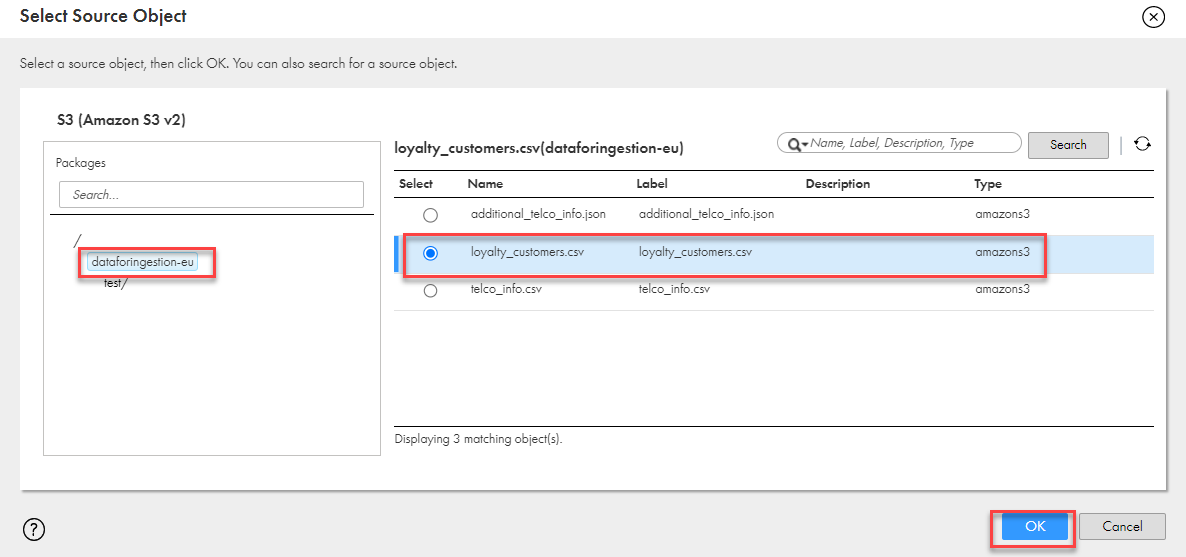Open help with the question mark icon
The height and width of the screenshot is (557, 1186).
point(33,530)
